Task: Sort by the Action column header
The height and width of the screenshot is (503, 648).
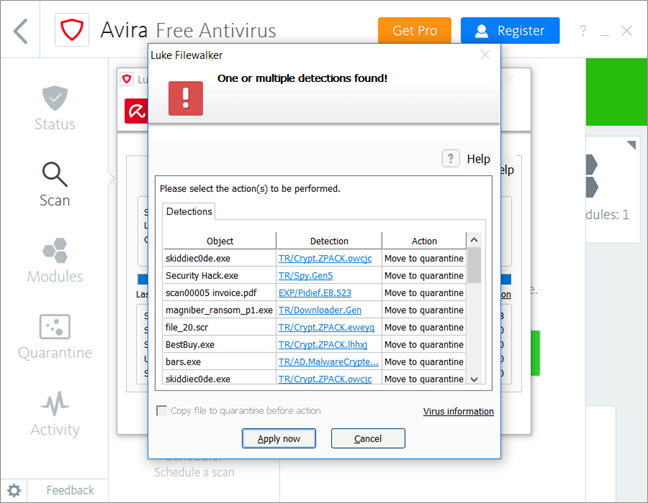Action: (x=424, y=241)
